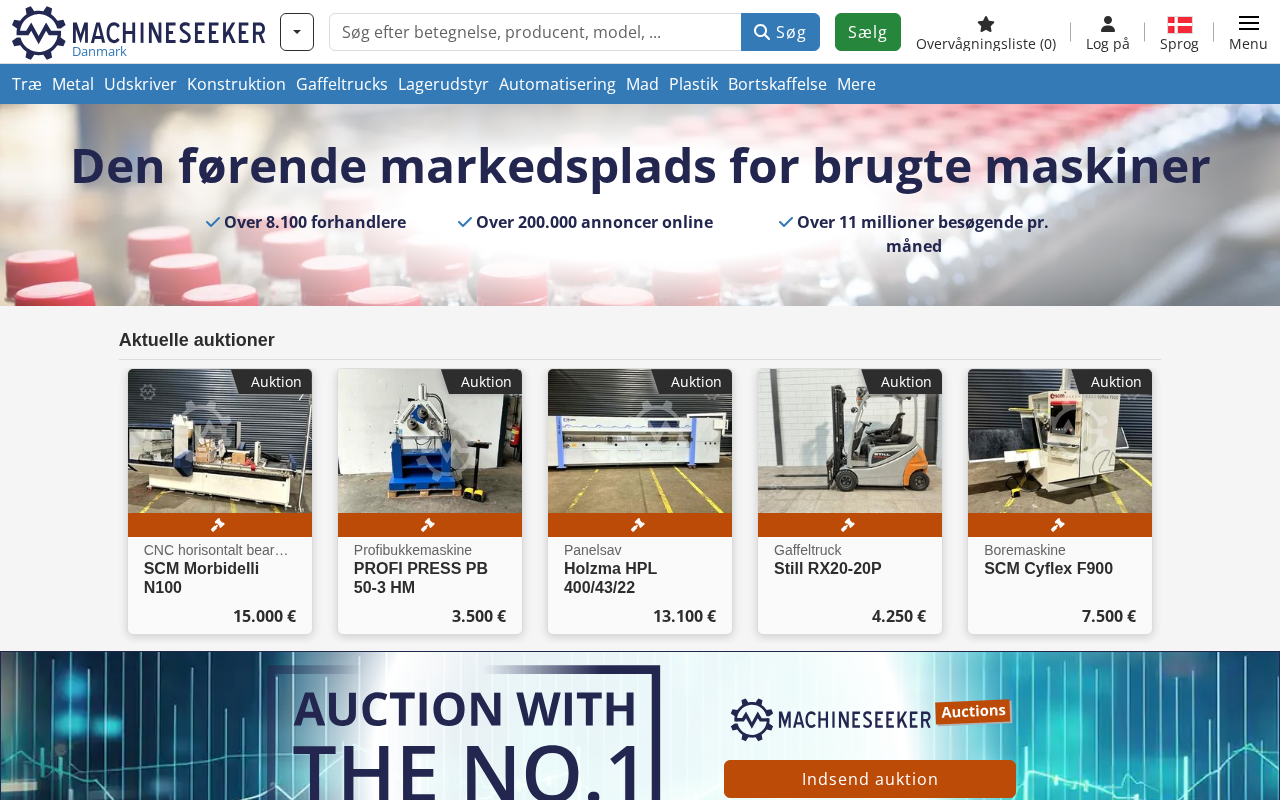Click the gavel icon under SCM Morbidelli
The image size is (1280, 800).
click(x=218, y=525)
